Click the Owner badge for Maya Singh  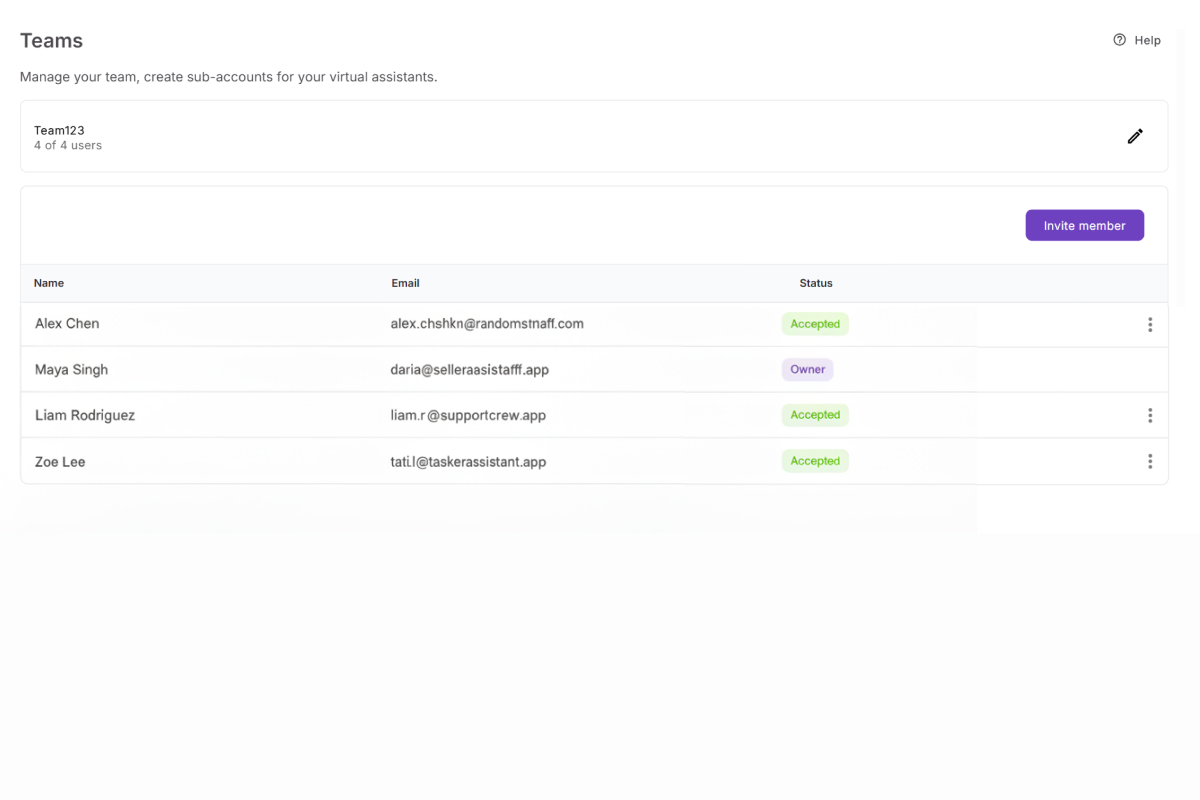(x=807, y=369)
